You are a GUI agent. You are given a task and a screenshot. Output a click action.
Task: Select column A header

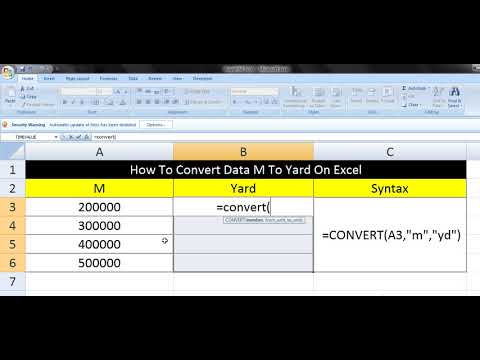pos(99,152)
